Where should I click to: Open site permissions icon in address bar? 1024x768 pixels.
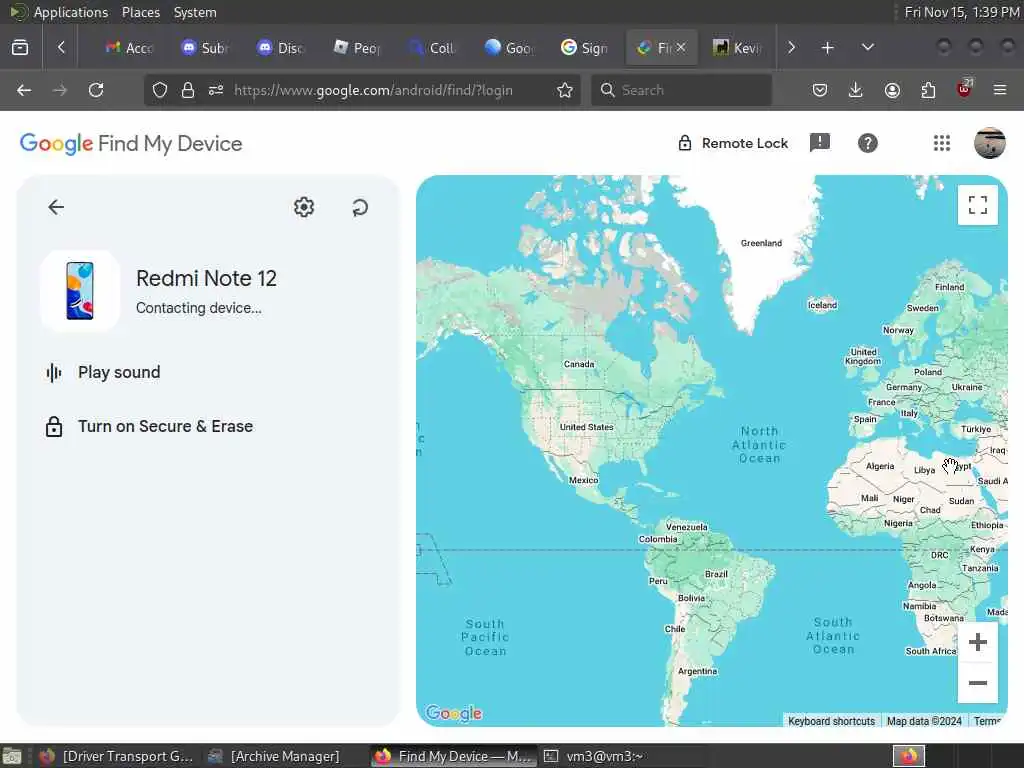[216, 90]
